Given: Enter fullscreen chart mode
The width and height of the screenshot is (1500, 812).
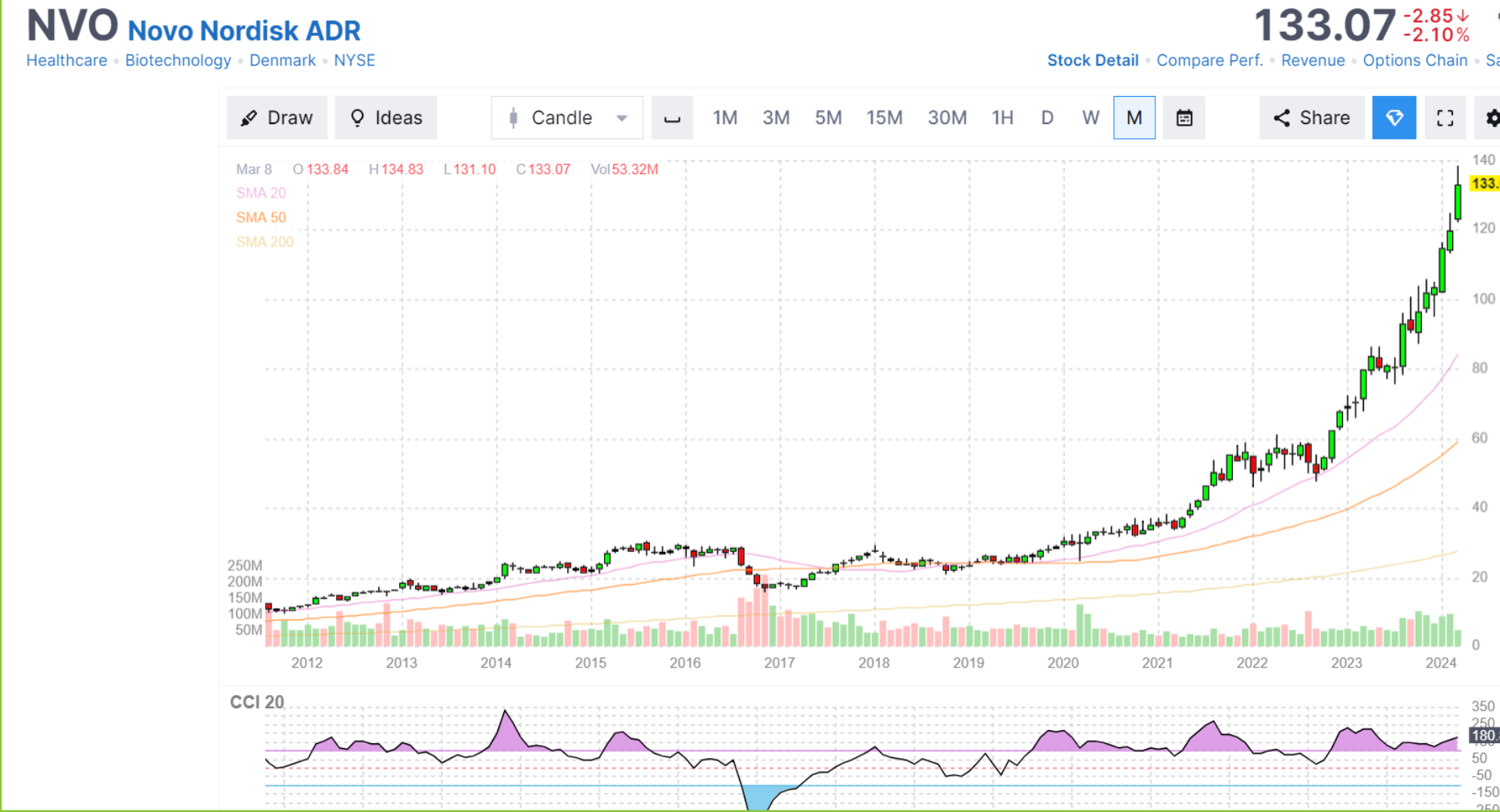Looking at the screenshot, I should click(x=1445, y=118).
